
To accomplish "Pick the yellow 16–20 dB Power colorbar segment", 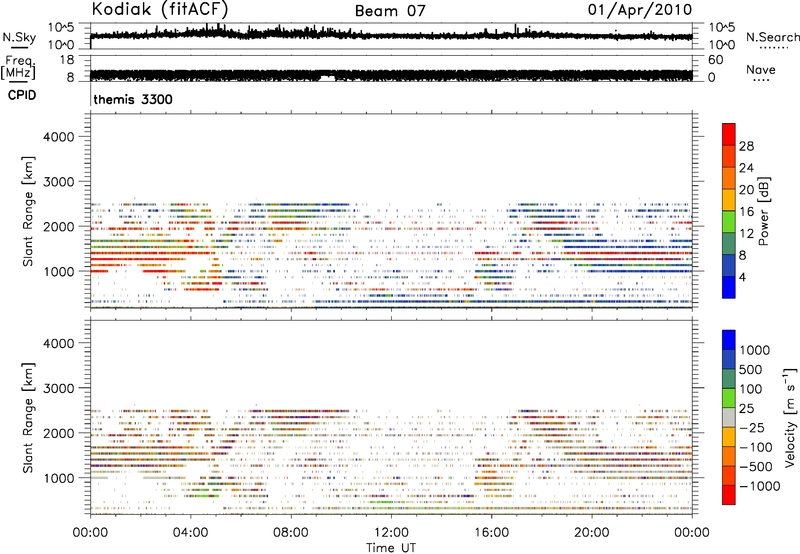I will 729,200.
